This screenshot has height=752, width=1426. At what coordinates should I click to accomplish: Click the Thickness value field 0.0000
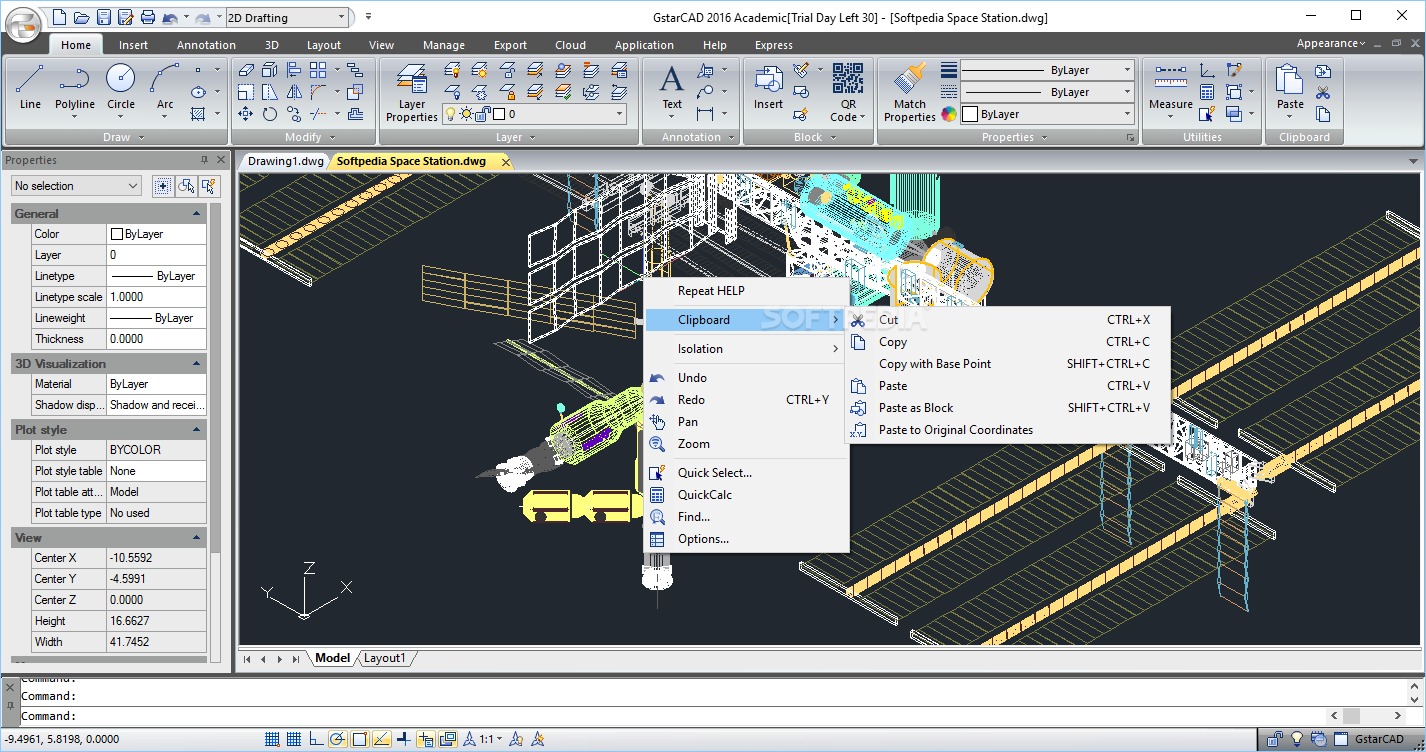pos(156,339)
